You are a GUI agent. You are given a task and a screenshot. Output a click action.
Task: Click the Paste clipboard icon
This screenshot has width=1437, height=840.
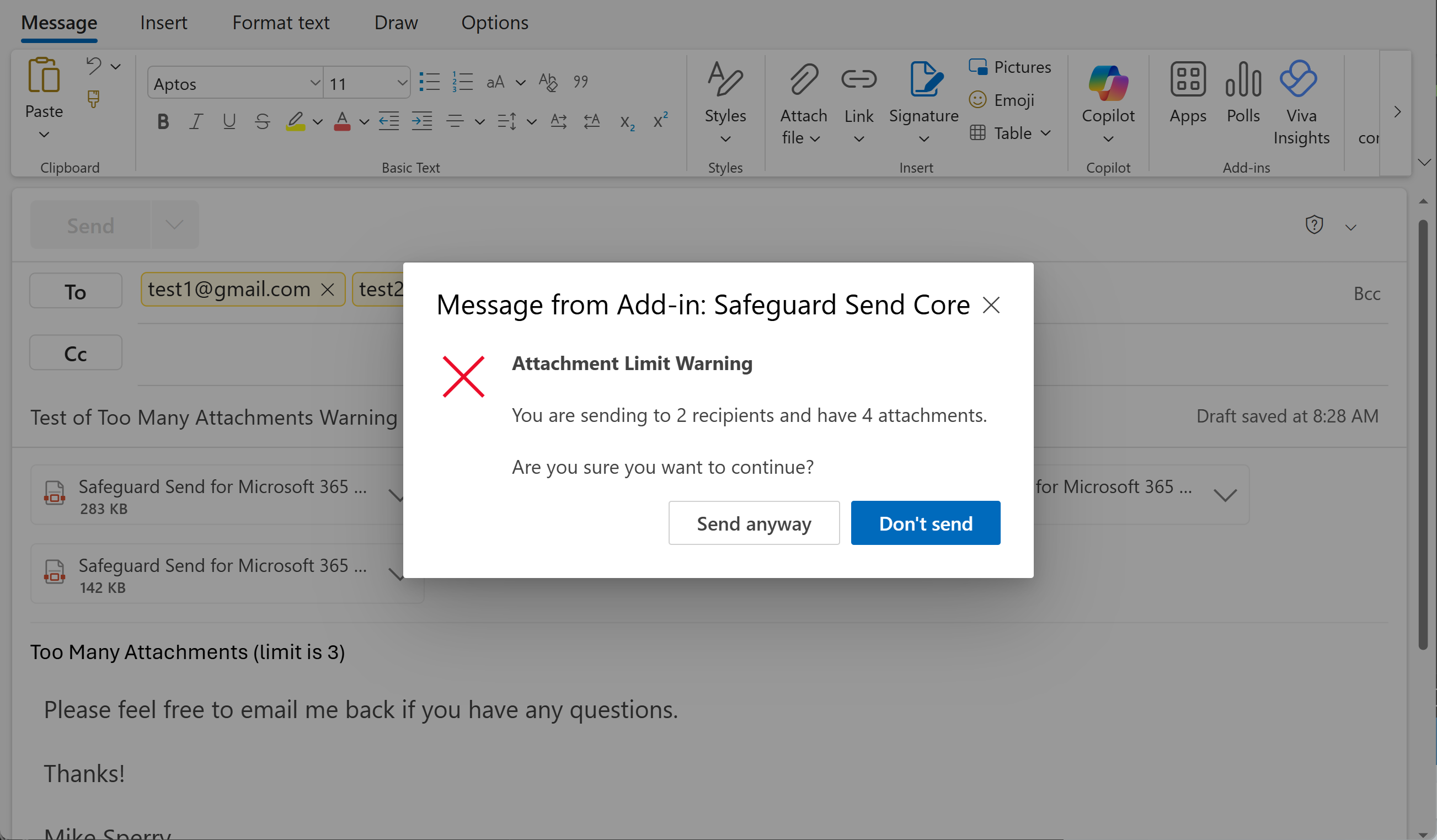[x=44, y=74]
